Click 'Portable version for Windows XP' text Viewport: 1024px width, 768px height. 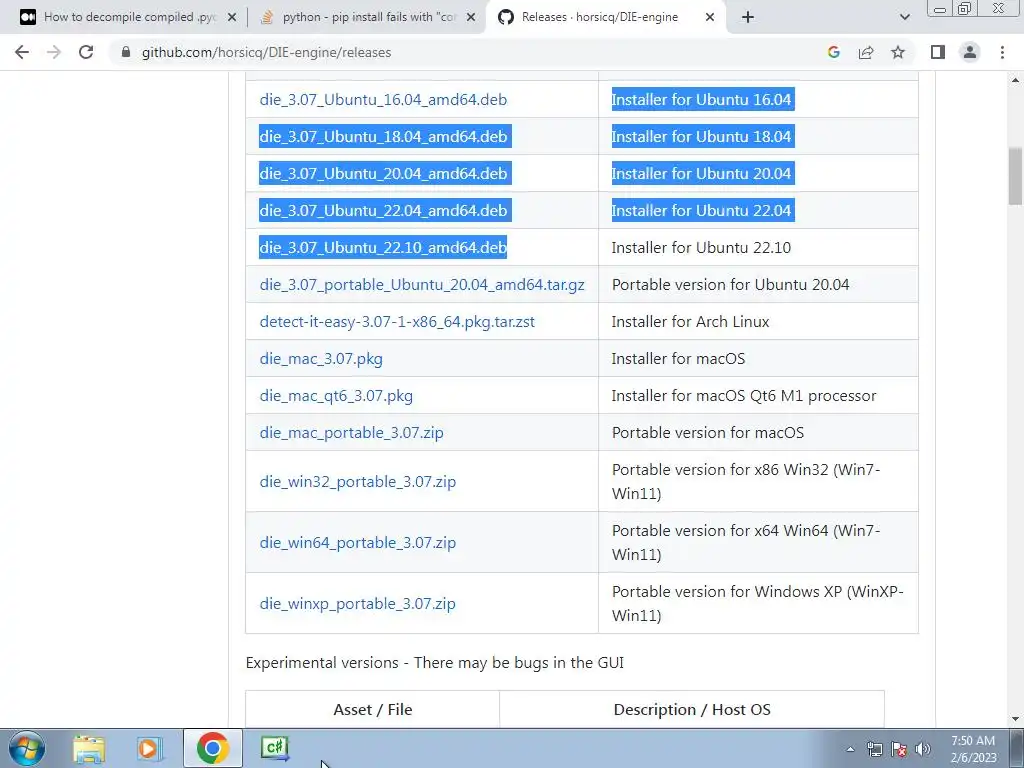click(x=758, y=603)
